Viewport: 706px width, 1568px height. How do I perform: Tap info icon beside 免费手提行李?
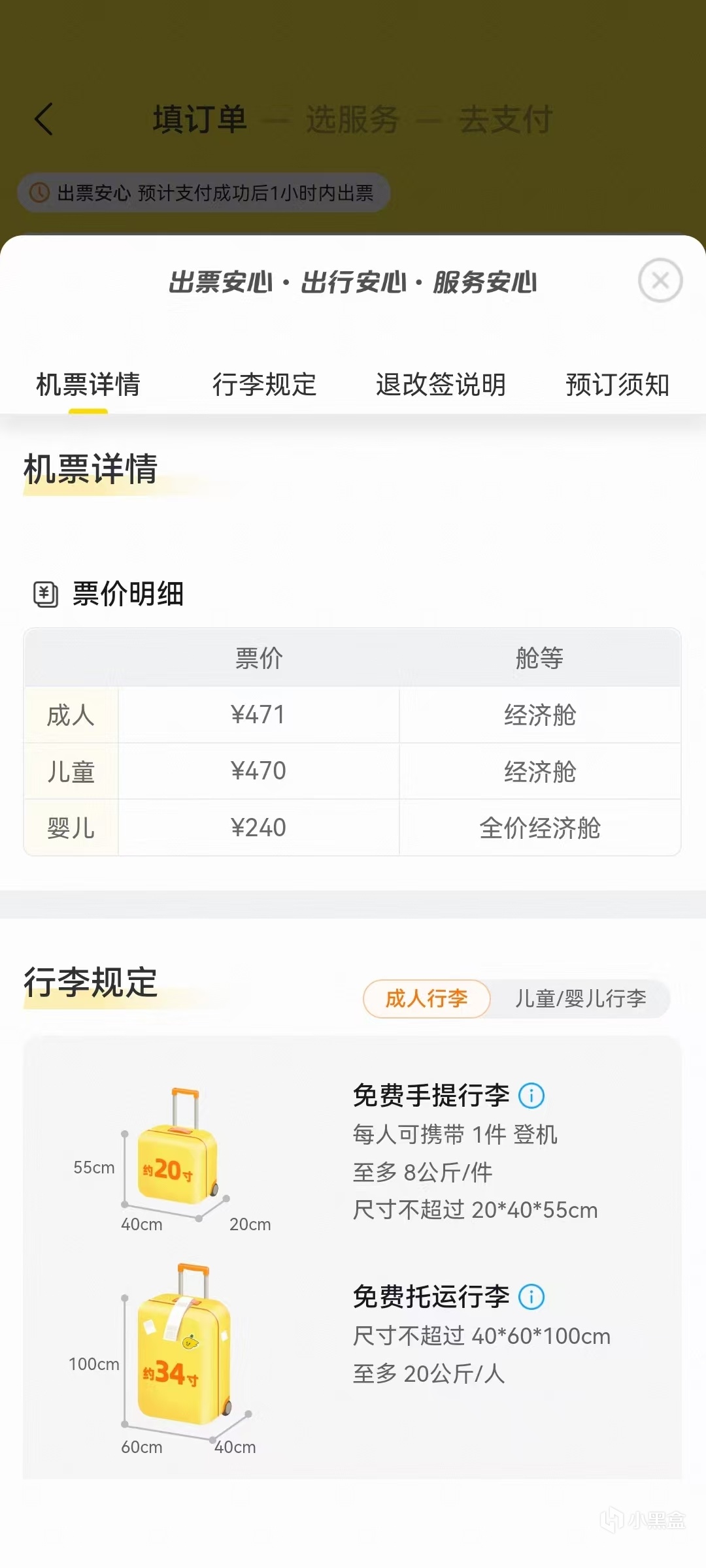click(x=531, y=1096)
